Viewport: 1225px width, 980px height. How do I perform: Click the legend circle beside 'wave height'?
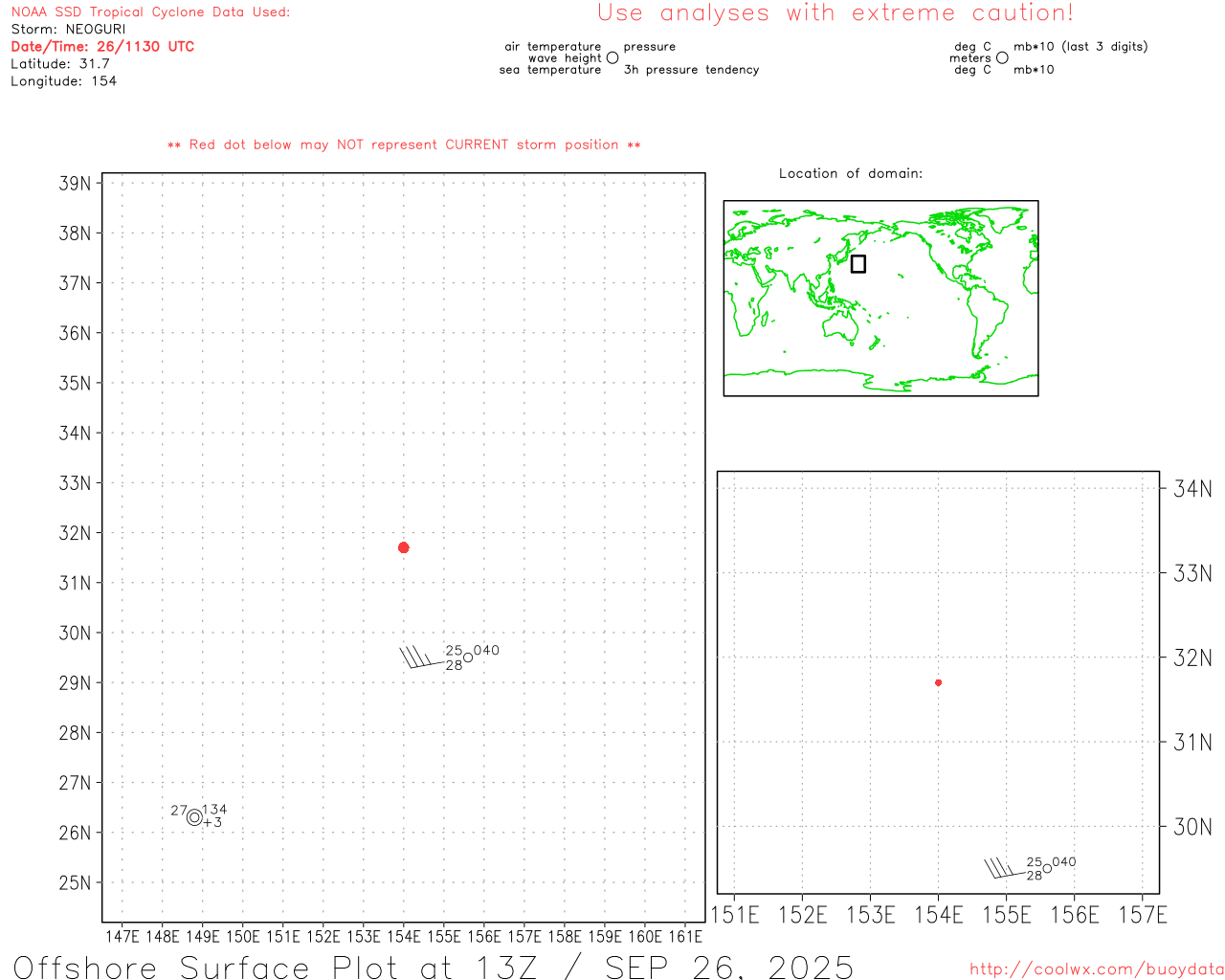pos(612,57)
